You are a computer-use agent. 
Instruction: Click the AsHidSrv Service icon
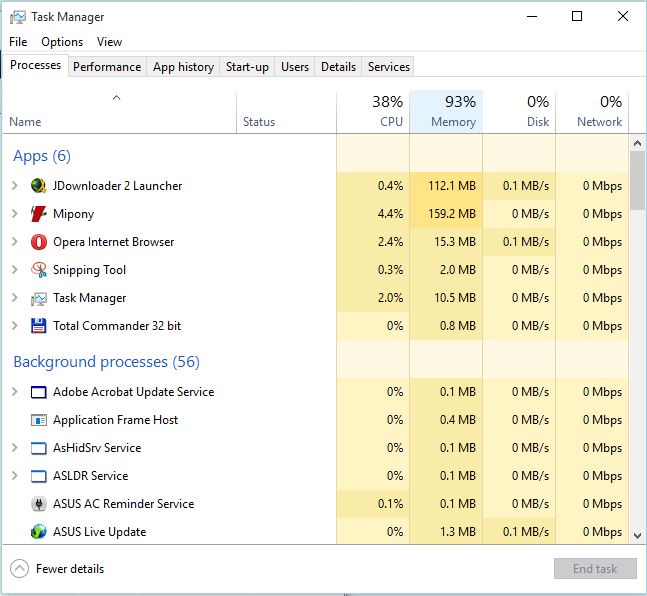(x=38, y=448)
